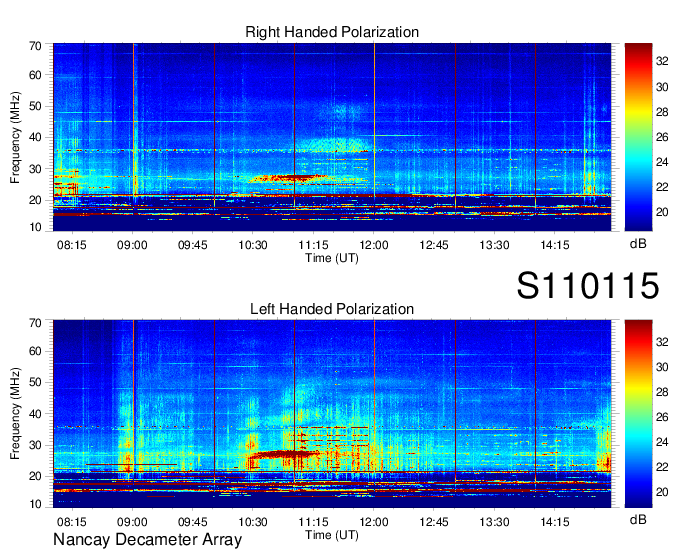This screenshot has width=680, height=552.
Task: Click the 24 dB label on Right Handed colorbar
Action: click(662, 162)
